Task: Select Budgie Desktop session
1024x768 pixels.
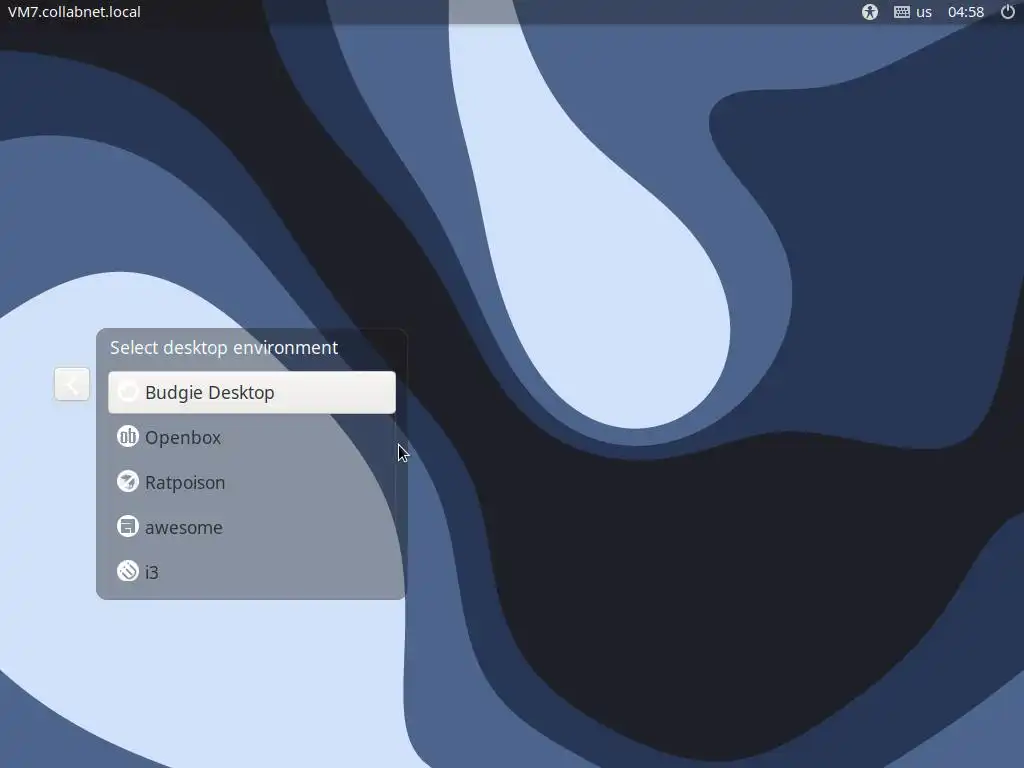Action: [251, 392]
